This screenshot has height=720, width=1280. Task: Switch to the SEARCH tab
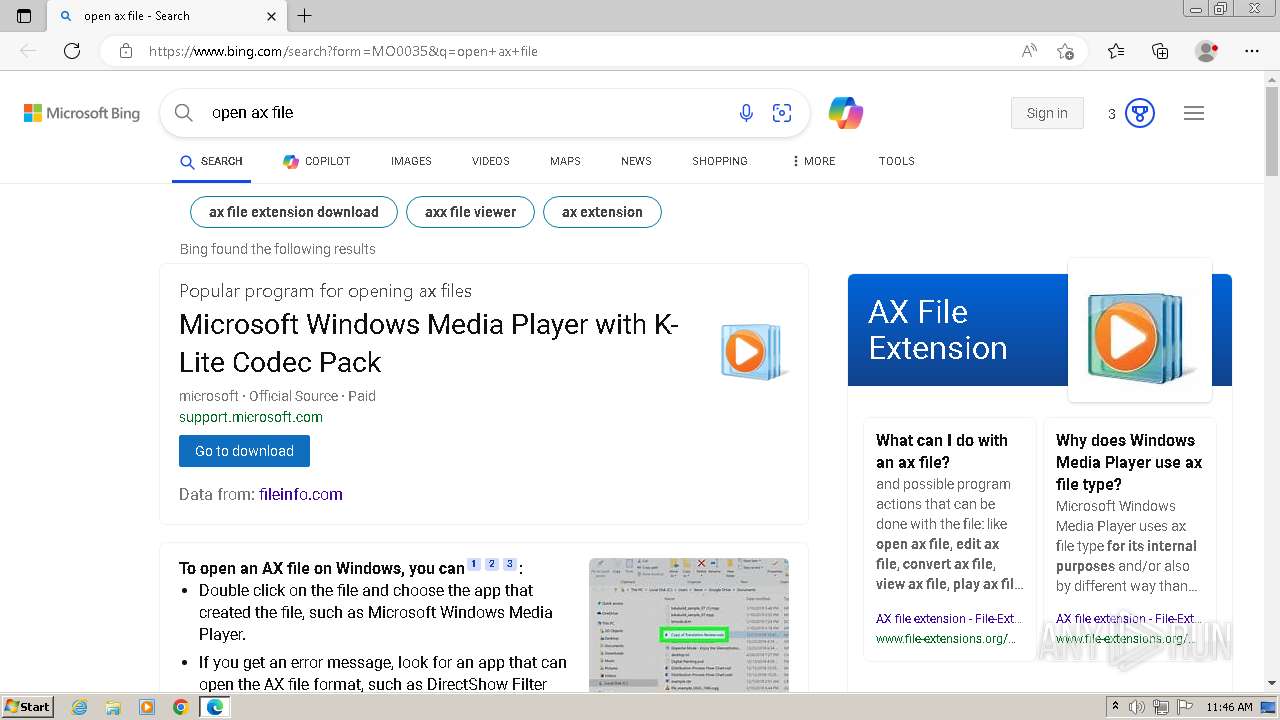(211, 161)
